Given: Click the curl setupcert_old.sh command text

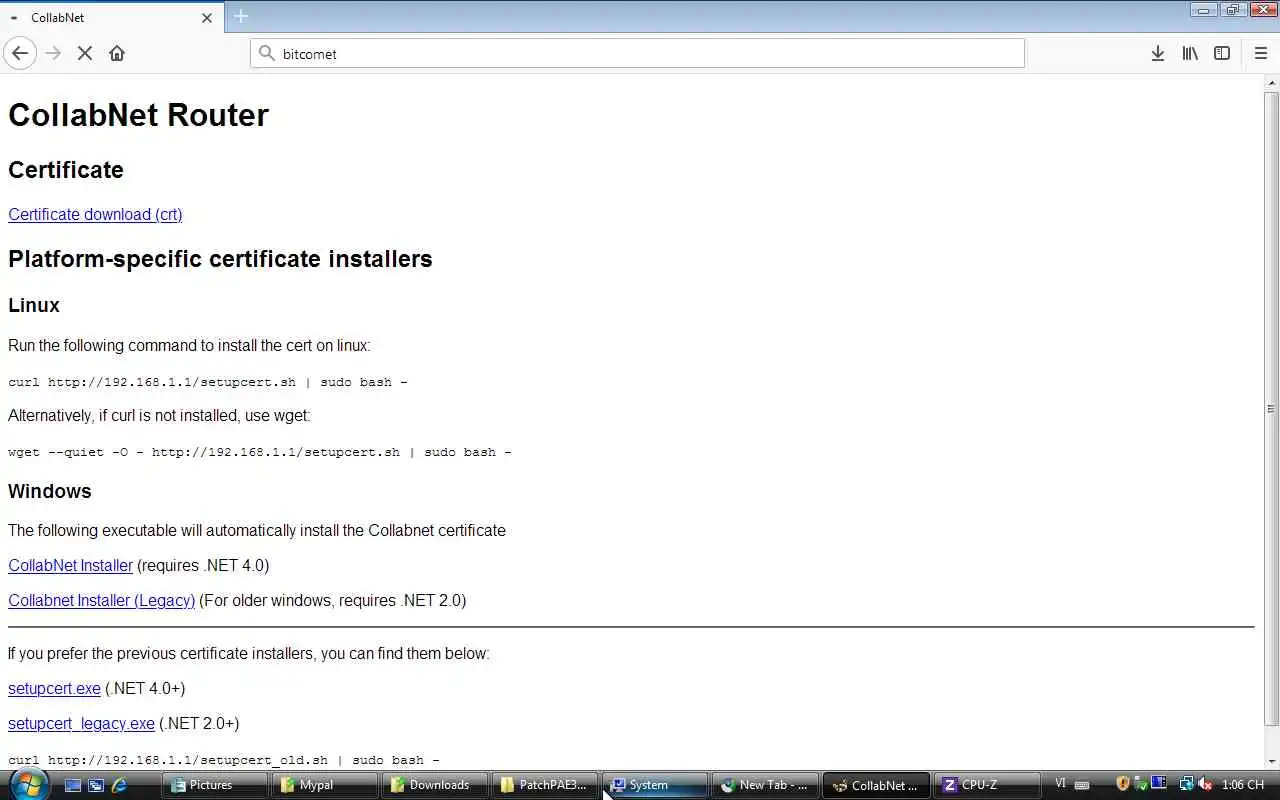Looking at the screenshot, I should [x=224, y=760].
